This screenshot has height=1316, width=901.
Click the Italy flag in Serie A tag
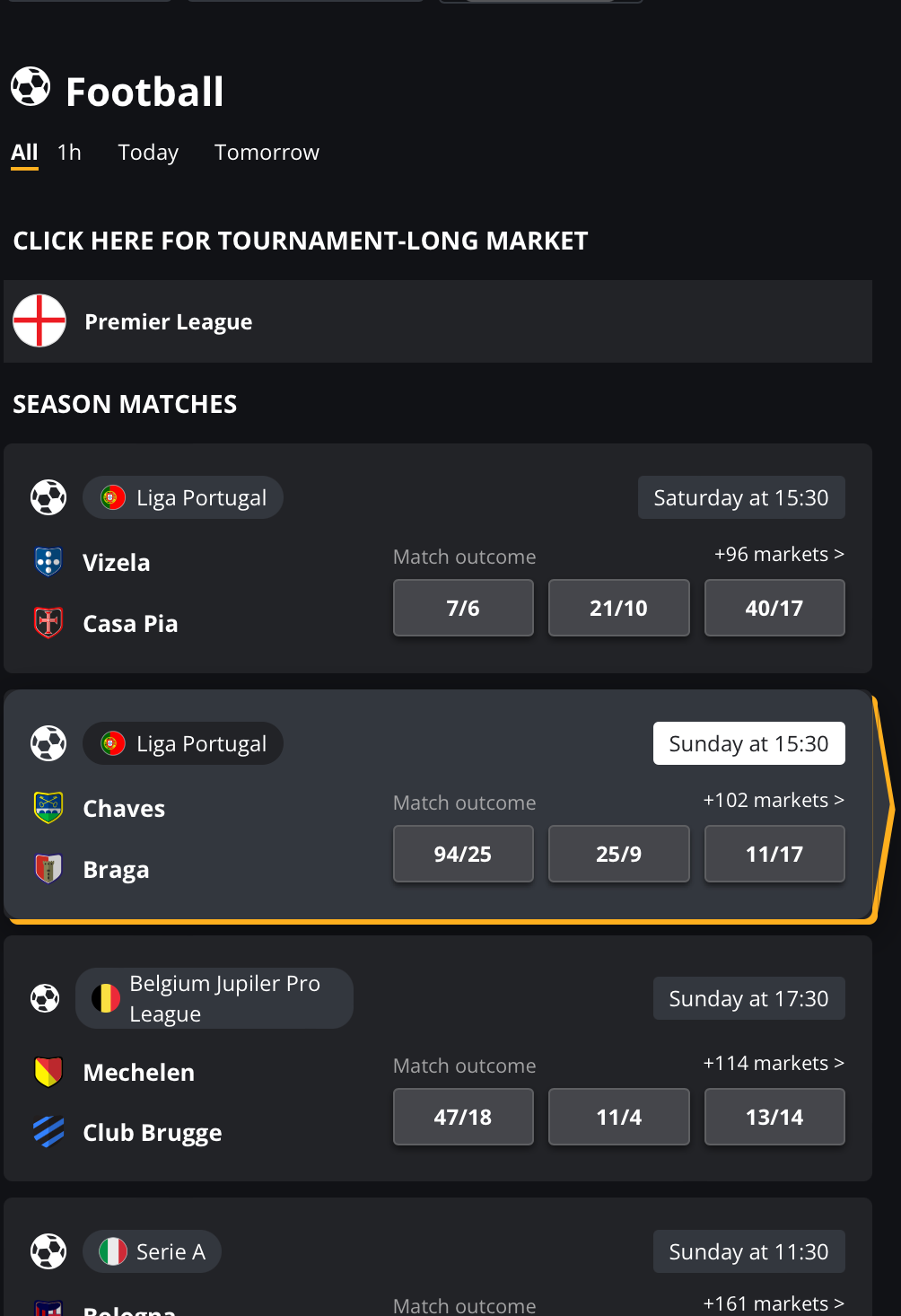point(113,1251)
